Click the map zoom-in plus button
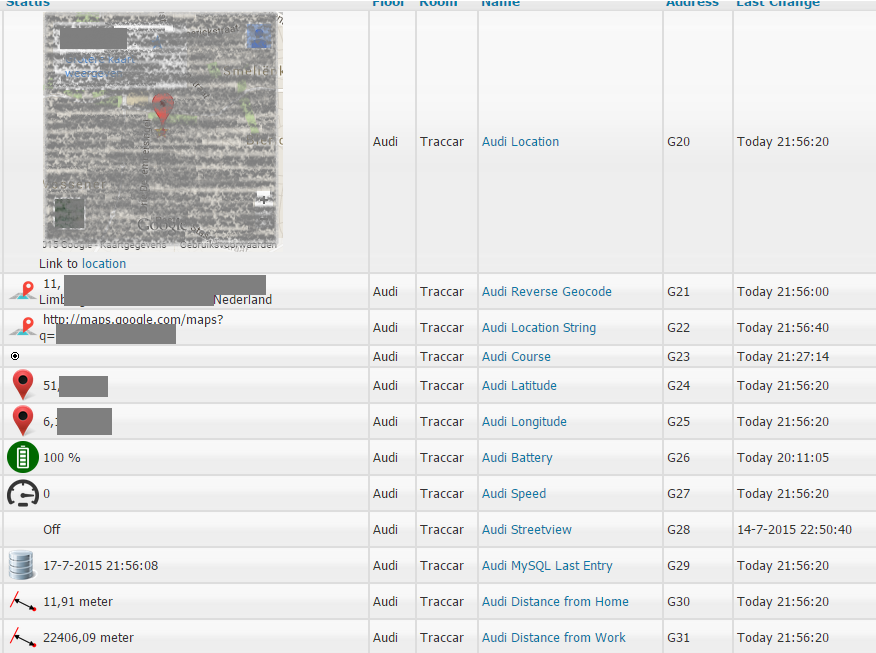This screenshot has height=653, width=876. click(x=263, y=199)
